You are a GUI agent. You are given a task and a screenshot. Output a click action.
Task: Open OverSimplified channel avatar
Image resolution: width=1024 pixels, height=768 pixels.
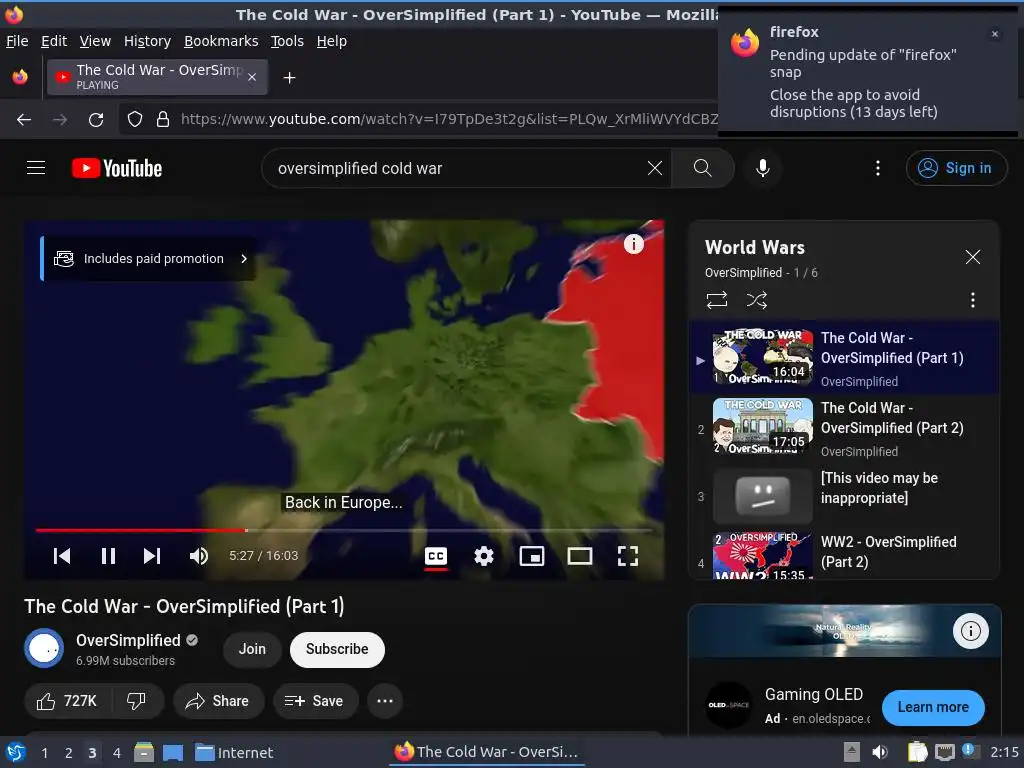coord(44,648)
